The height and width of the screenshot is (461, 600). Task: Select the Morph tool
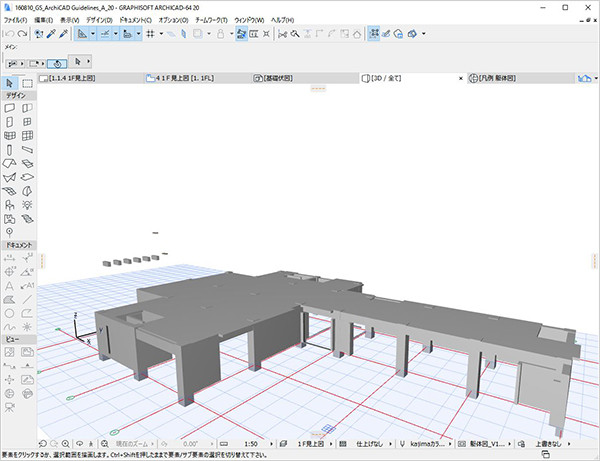pos(27,191)
